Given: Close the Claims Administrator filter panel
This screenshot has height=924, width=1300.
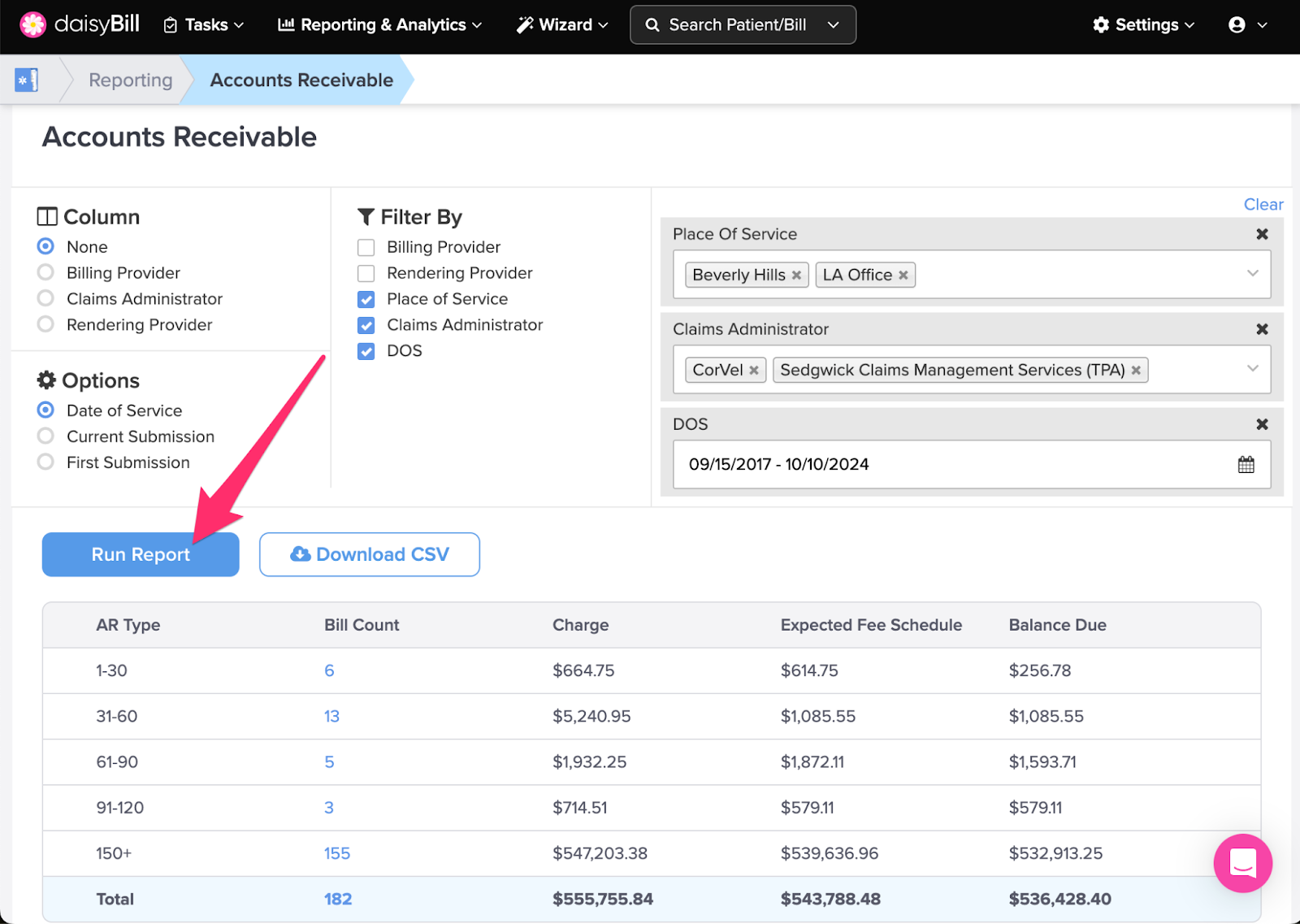Looking at the screenshot, I should 1262,329.
